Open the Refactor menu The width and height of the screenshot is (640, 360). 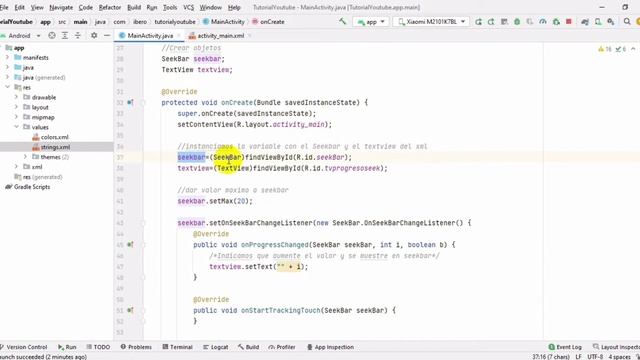click(110, 7)
